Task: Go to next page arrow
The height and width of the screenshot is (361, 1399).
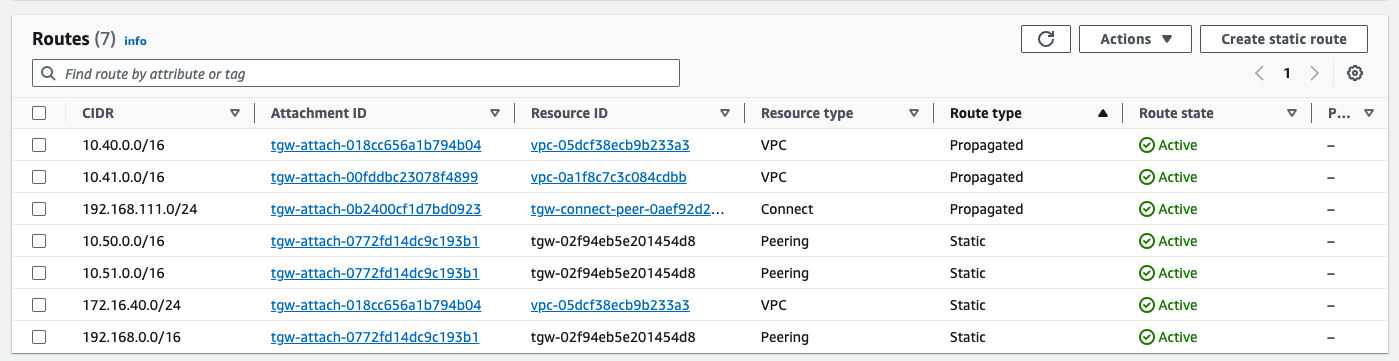Action: [x=1315, y=73]
